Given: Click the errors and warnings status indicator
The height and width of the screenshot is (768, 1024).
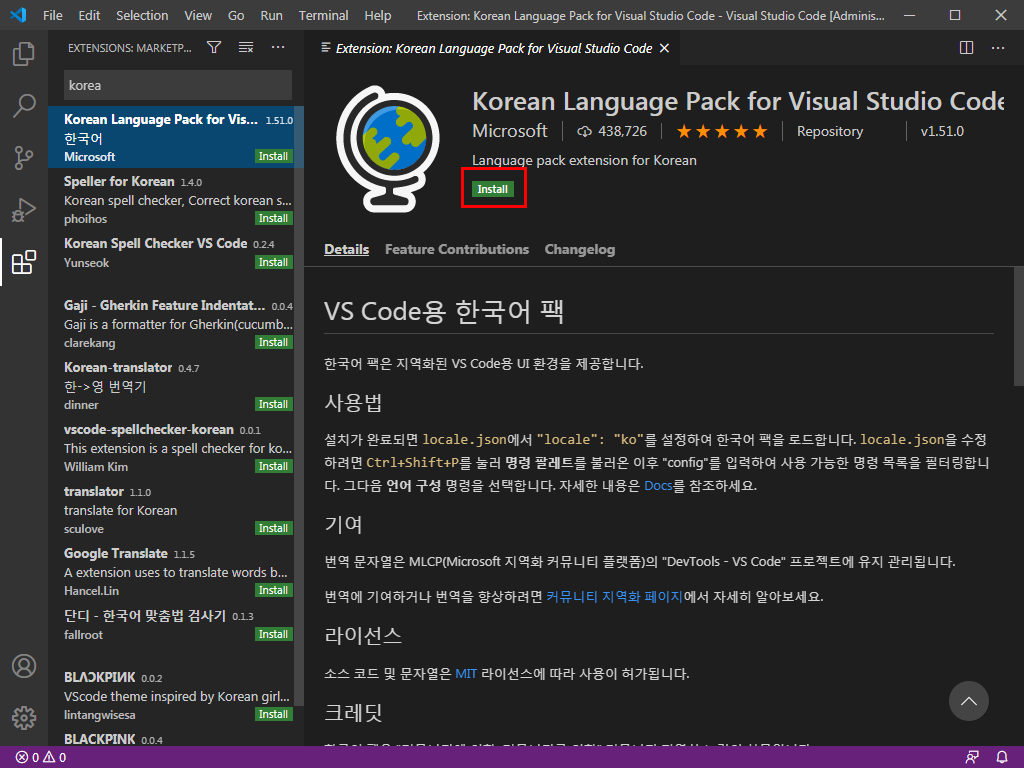Looking at the screenshot, I should coord(40,758).
